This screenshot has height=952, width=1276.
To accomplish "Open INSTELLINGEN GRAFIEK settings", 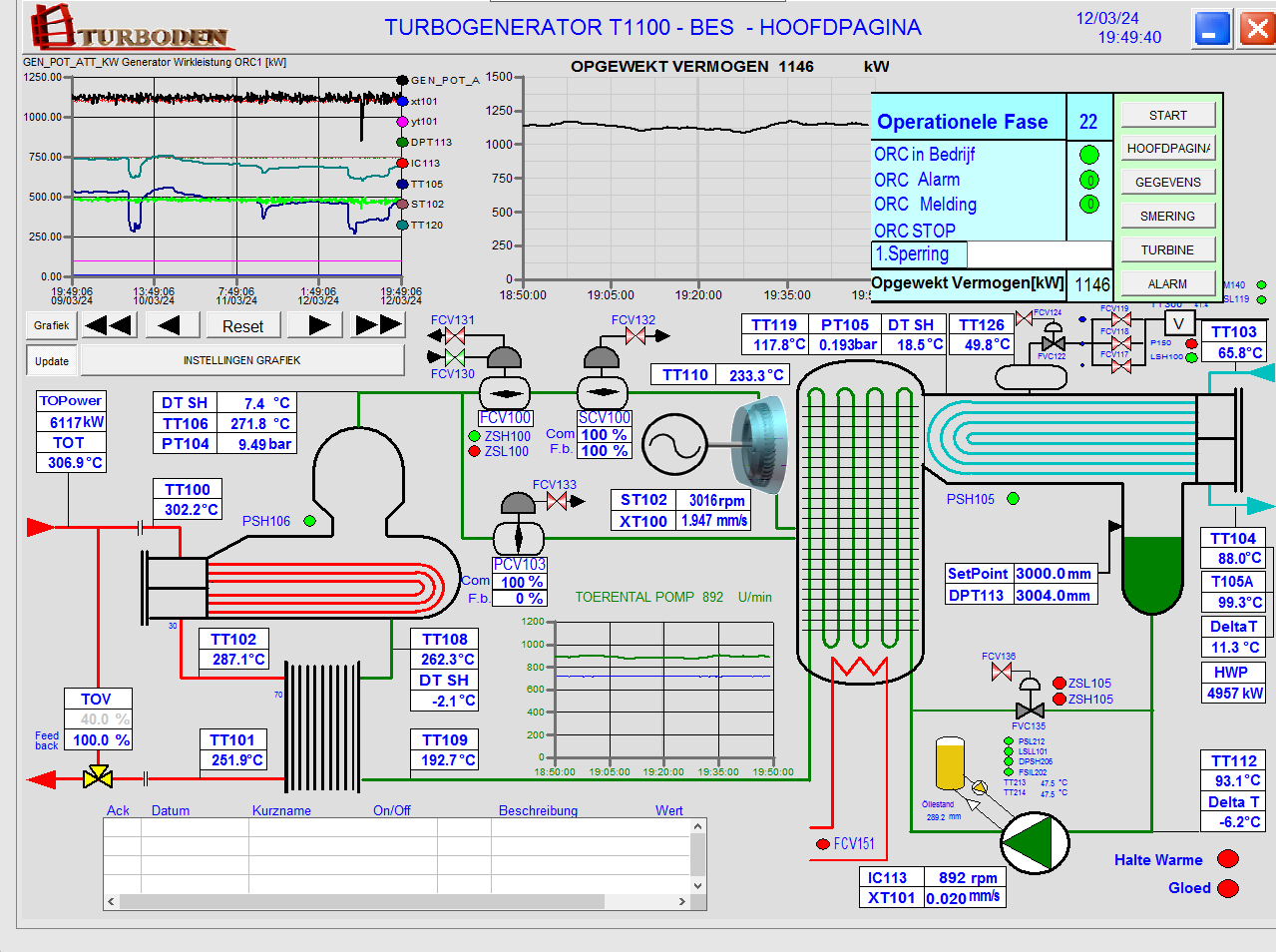I will click(x=241, y=360).
